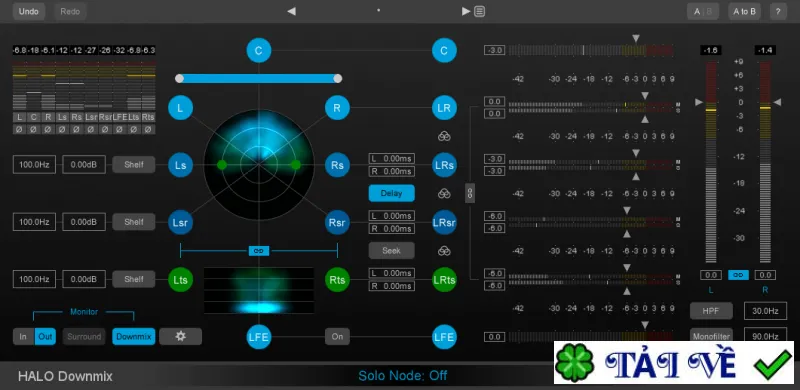This screenshot has height=390, width=800.
Task: Select the R channel node
Action: tap(337, 108)
